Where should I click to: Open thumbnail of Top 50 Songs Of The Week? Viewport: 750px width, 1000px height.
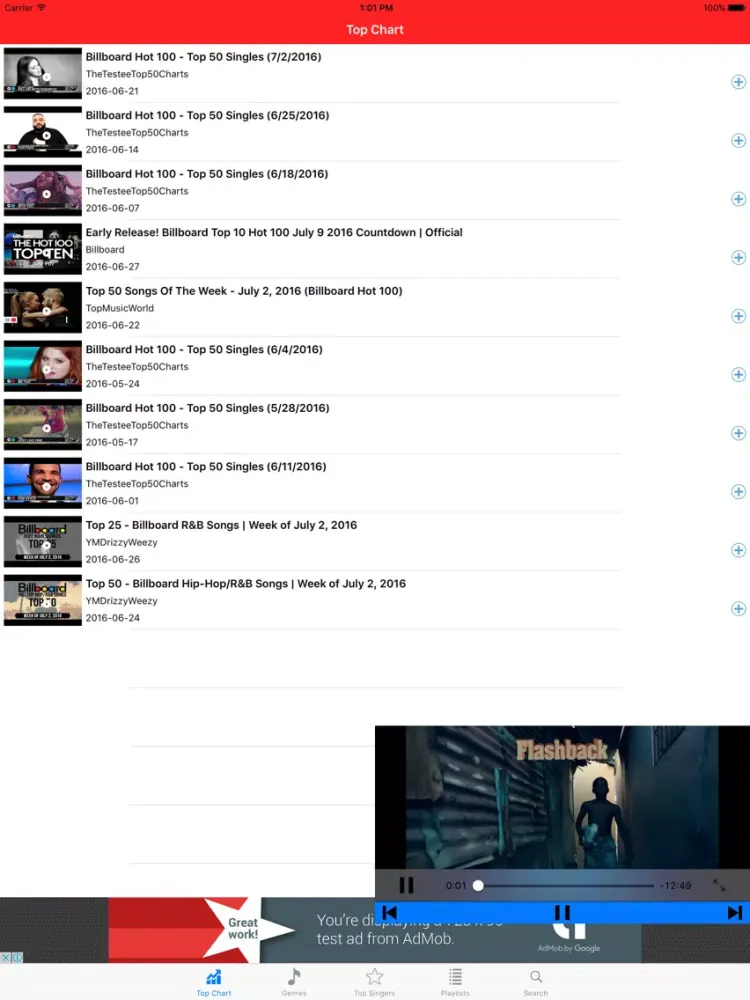point(43,307)
